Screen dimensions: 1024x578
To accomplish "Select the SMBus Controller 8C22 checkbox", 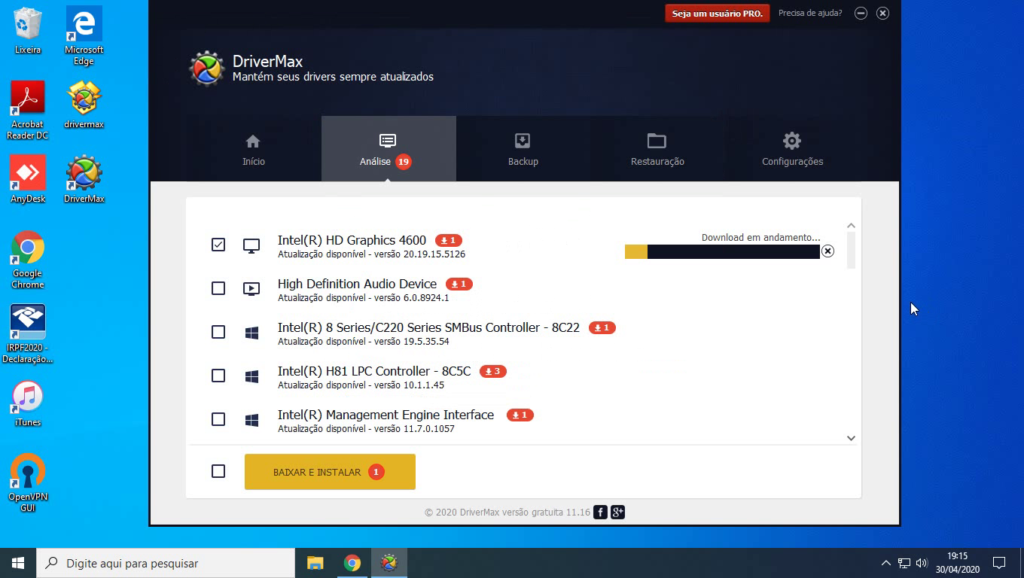I will (x=218, y=332).
